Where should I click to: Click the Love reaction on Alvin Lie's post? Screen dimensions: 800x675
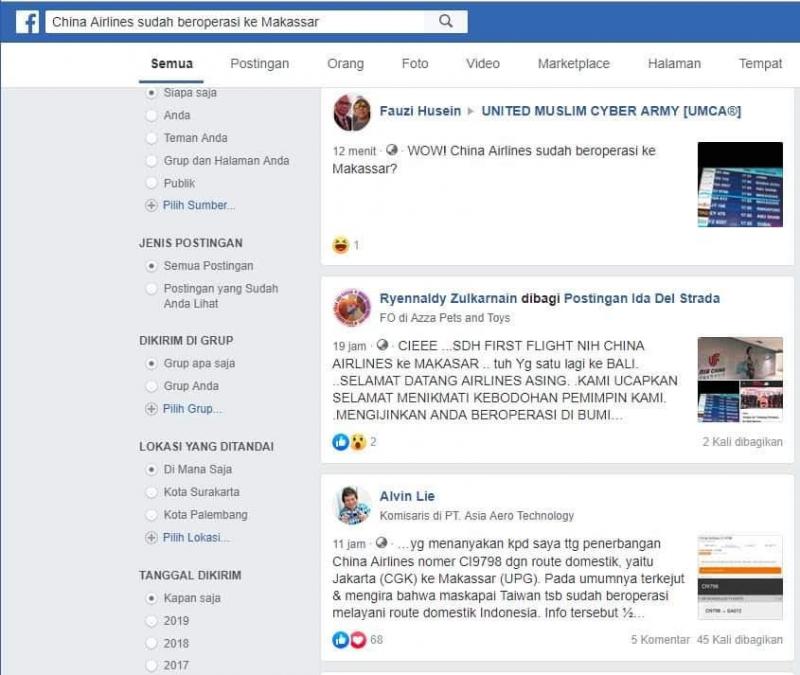[x=358, y=640]
